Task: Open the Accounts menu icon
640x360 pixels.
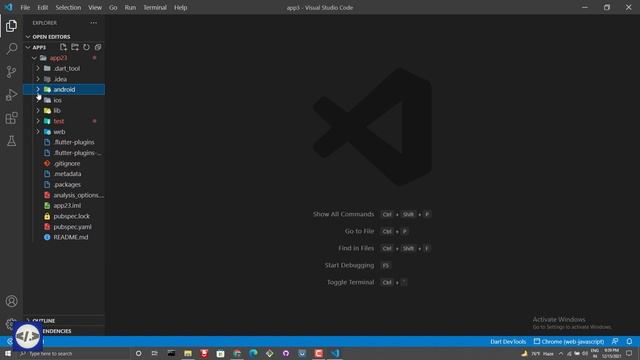Action: point(11,301)
